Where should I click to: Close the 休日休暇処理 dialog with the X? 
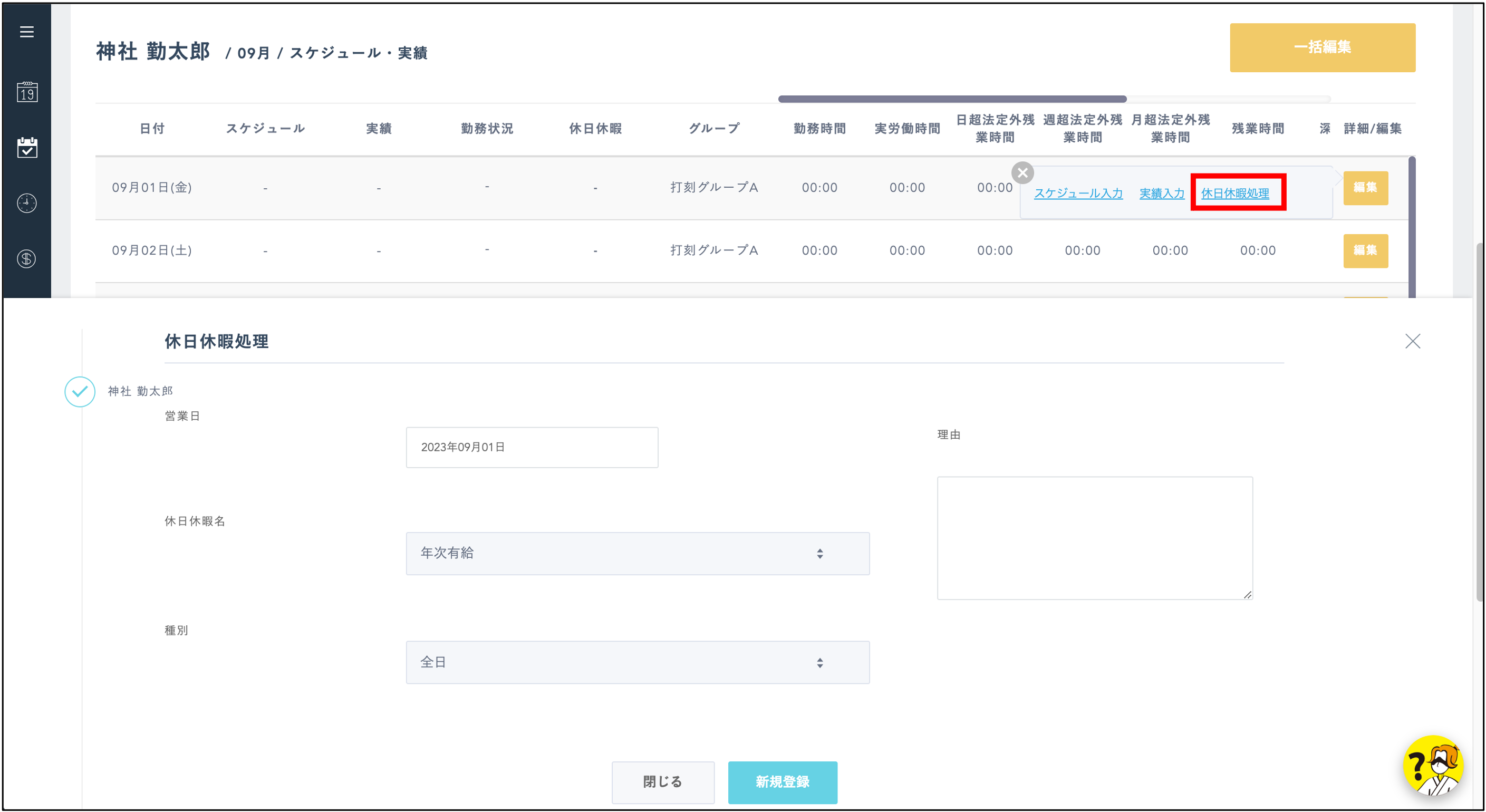click(1413, 341)
